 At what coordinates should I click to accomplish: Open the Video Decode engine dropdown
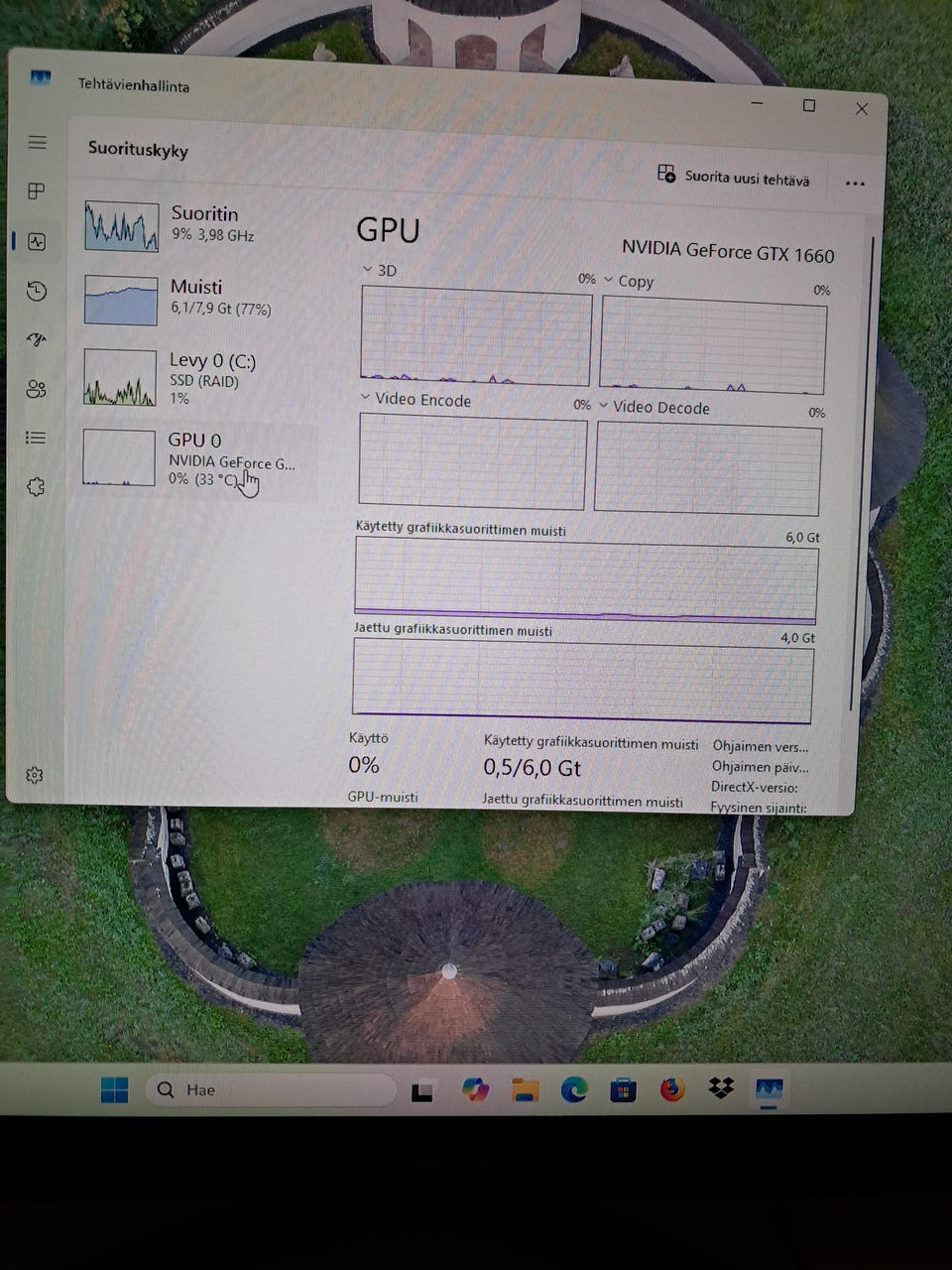(603, 406)
